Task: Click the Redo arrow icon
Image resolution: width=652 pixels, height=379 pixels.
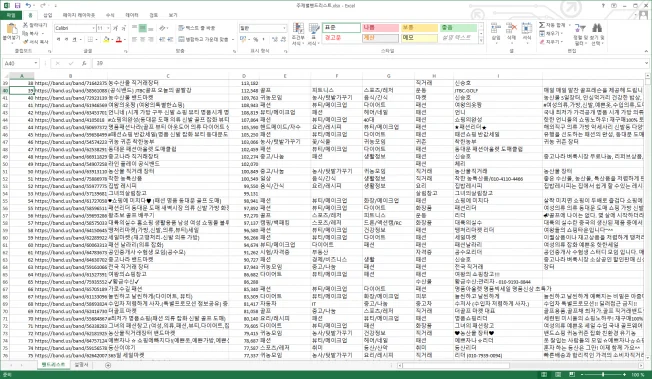Action: pos(43,5)
